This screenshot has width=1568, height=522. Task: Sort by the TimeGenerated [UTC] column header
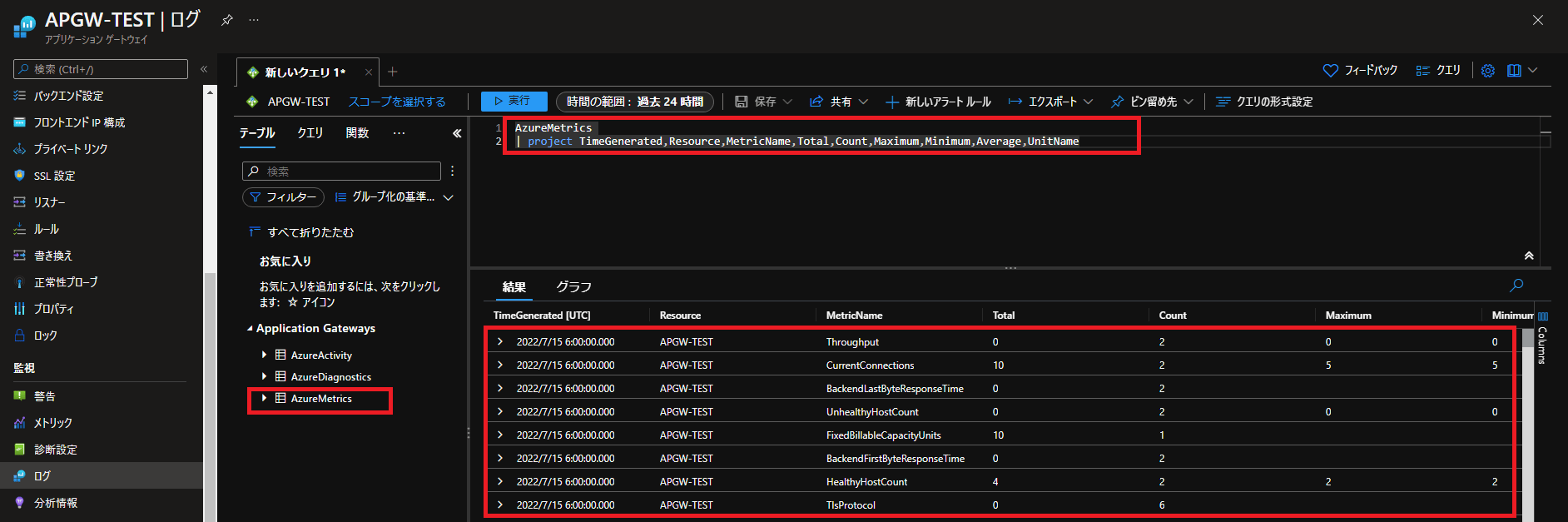click(542, 316)
